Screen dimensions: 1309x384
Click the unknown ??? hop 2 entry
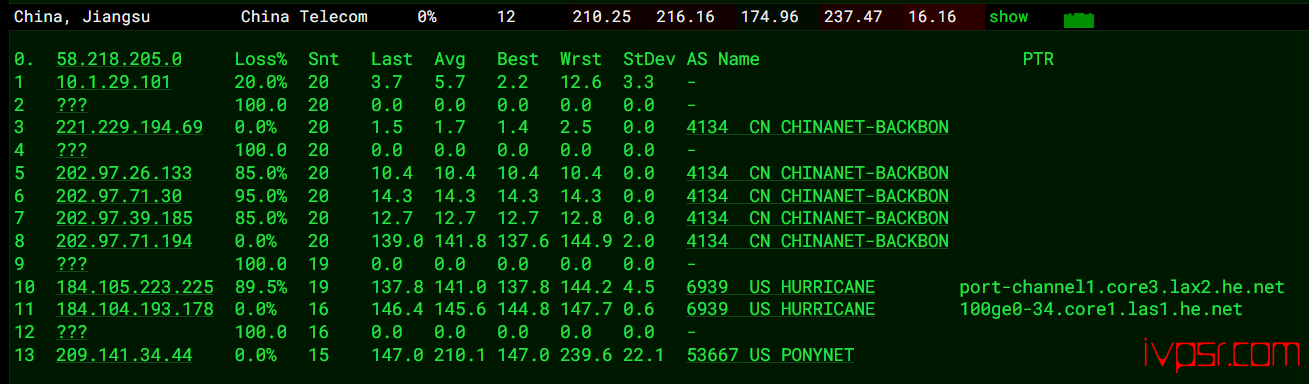click(72, 105)
